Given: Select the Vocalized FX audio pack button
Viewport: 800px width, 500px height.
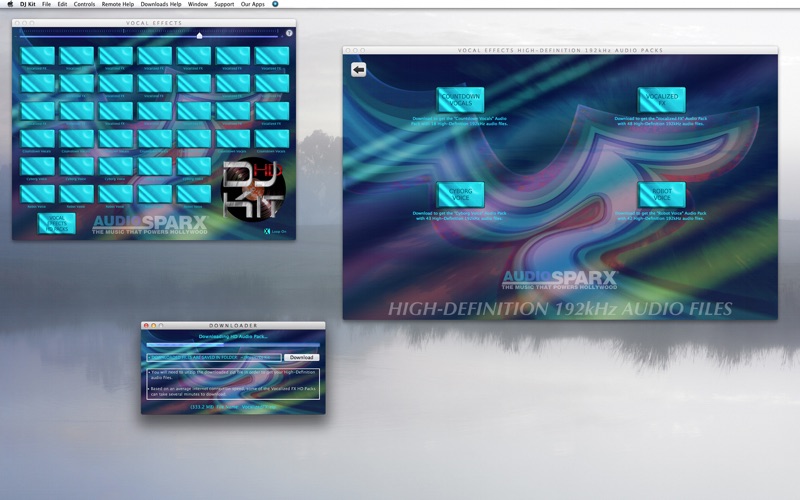Looking at the screenshot, I should pyautogui.click(x=661, y=99).
